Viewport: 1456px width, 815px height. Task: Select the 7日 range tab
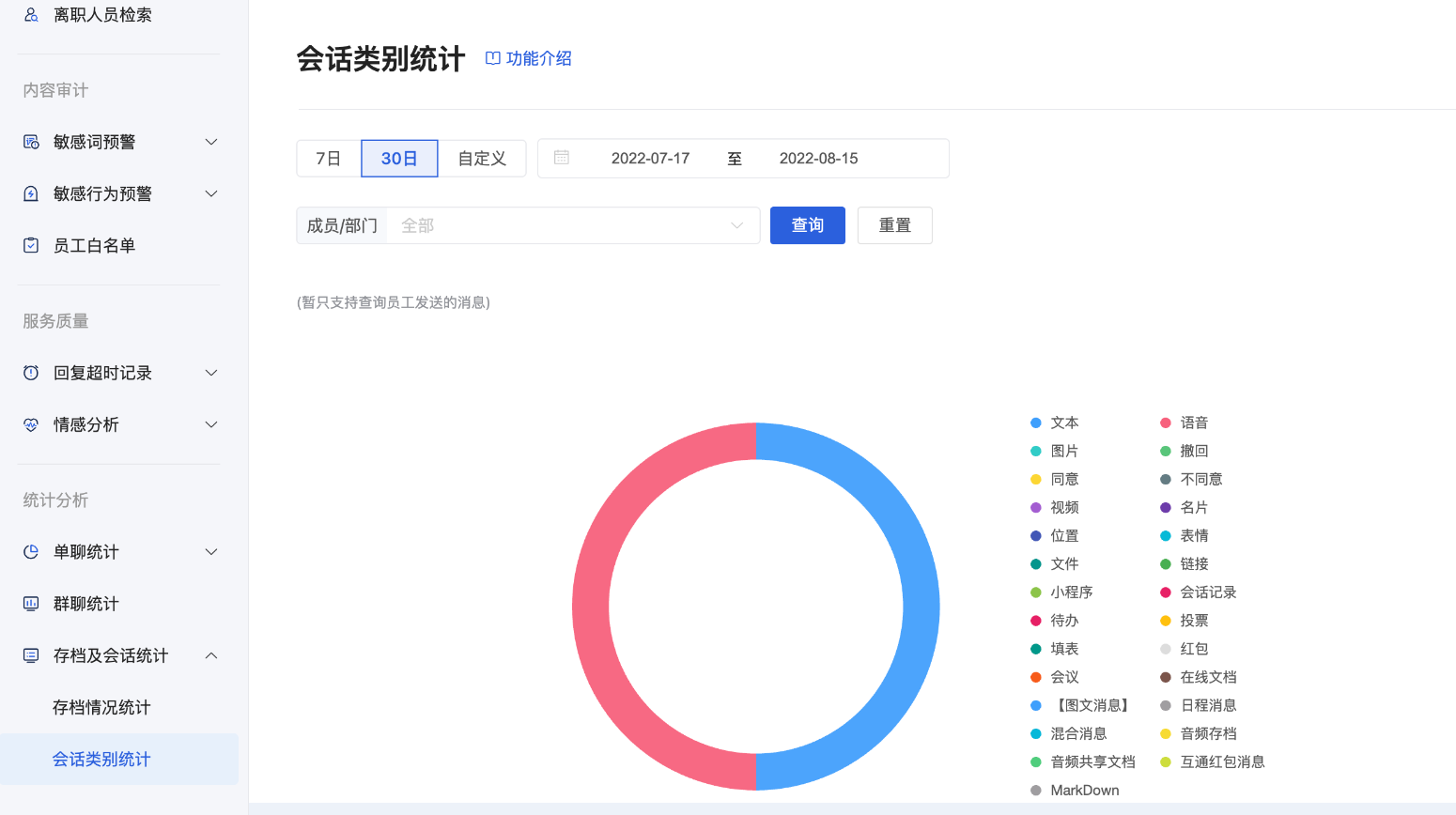(x=329, y=159)
